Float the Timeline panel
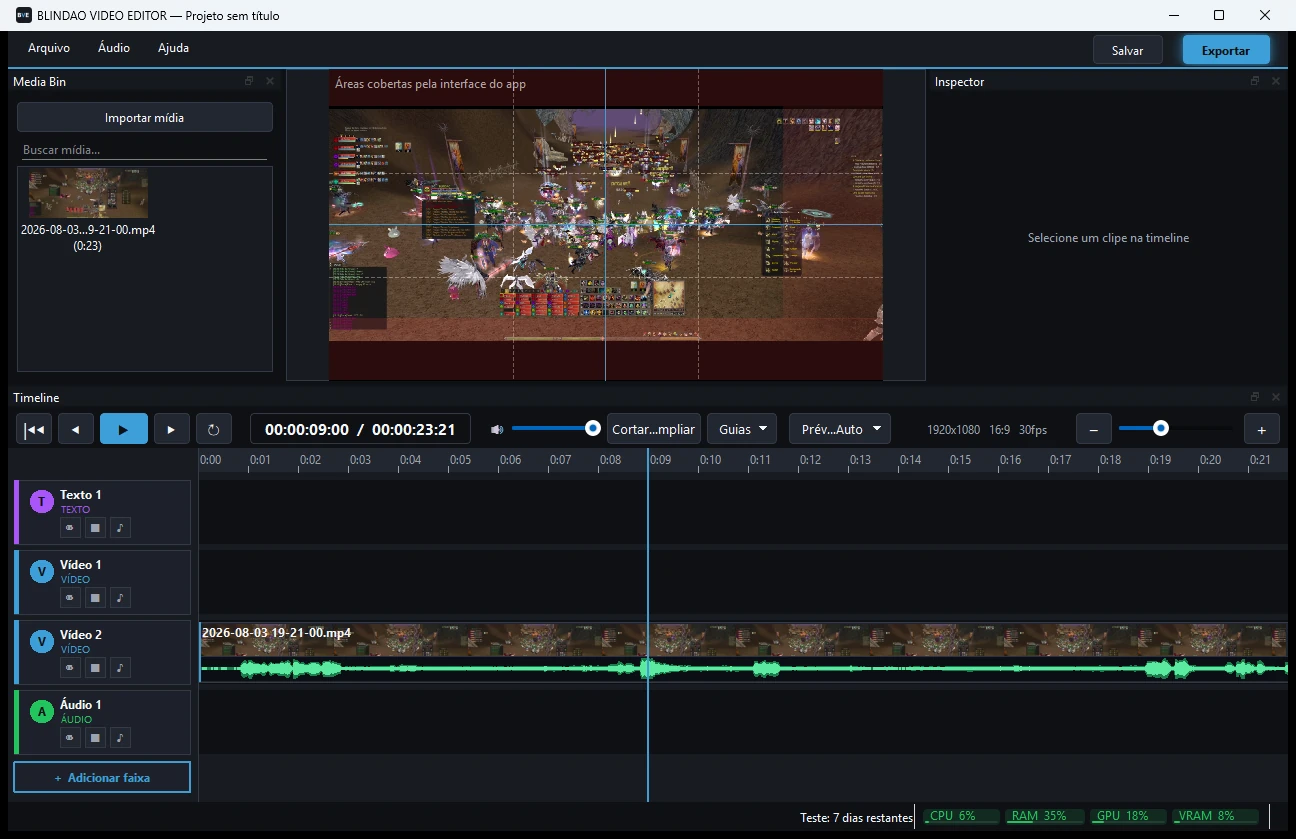Image resolution: width=1296 pixels, height=839 pixels. [x=1255, y=397]
